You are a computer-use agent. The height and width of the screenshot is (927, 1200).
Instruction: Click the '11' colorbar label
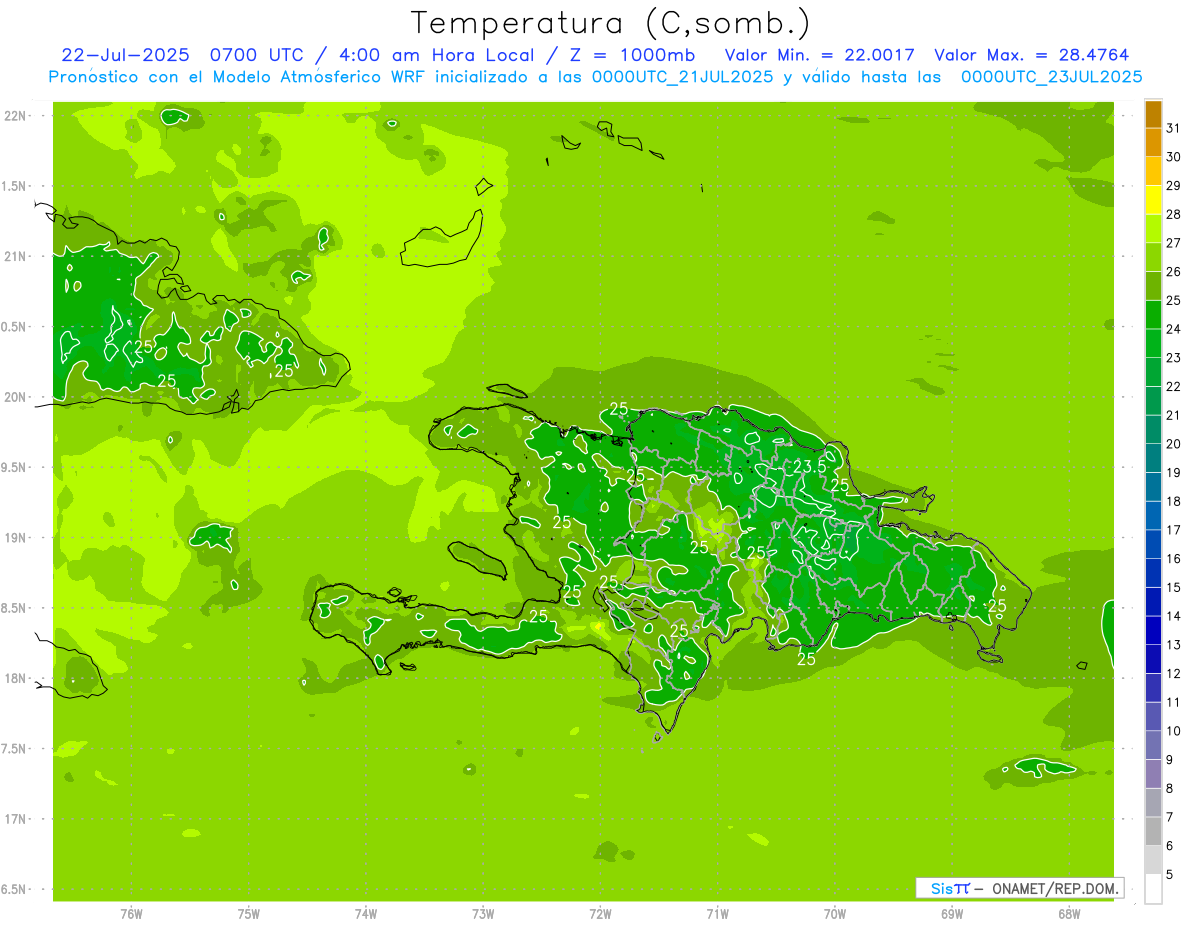coord(1173,702)
